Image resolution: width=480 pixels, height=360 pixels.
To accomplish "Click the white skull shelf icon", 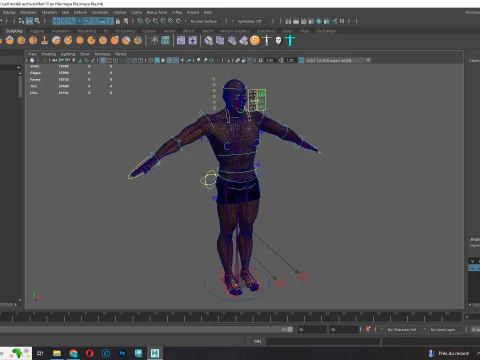I will pyautogui.click(x=278, y=41).
